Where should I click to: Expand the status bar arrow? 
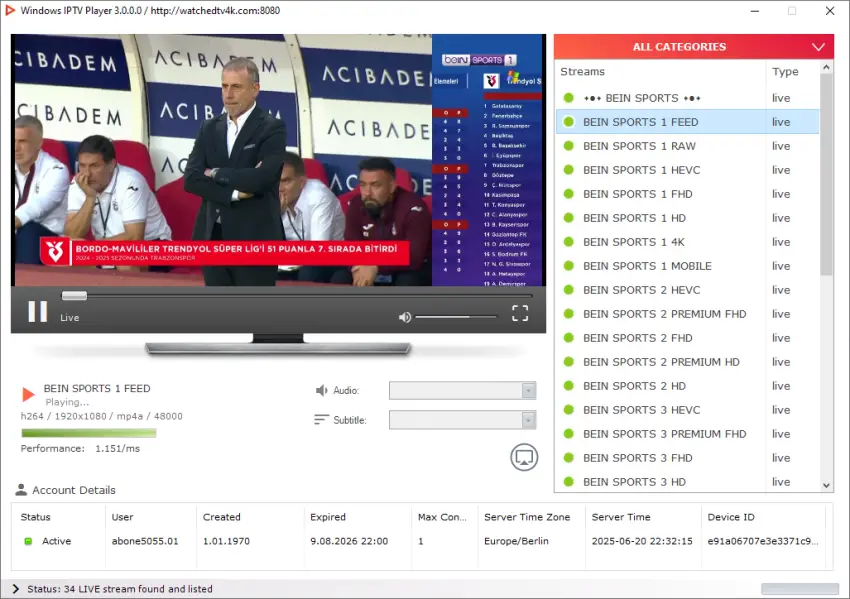[15, 589]
